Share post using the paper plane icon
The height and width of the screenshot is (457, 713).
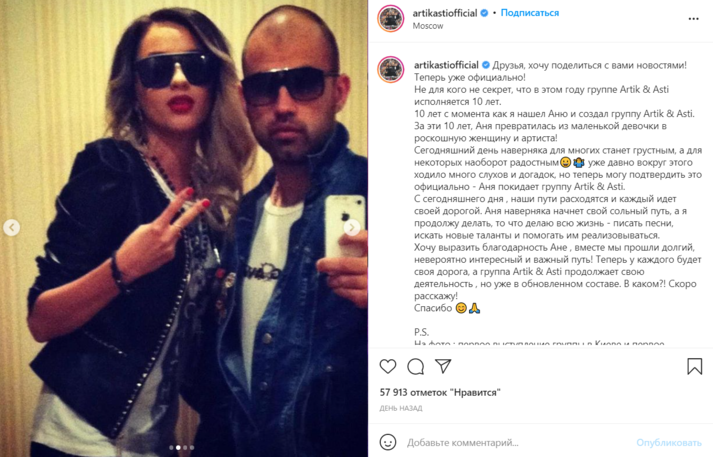(x=443, y=366)
